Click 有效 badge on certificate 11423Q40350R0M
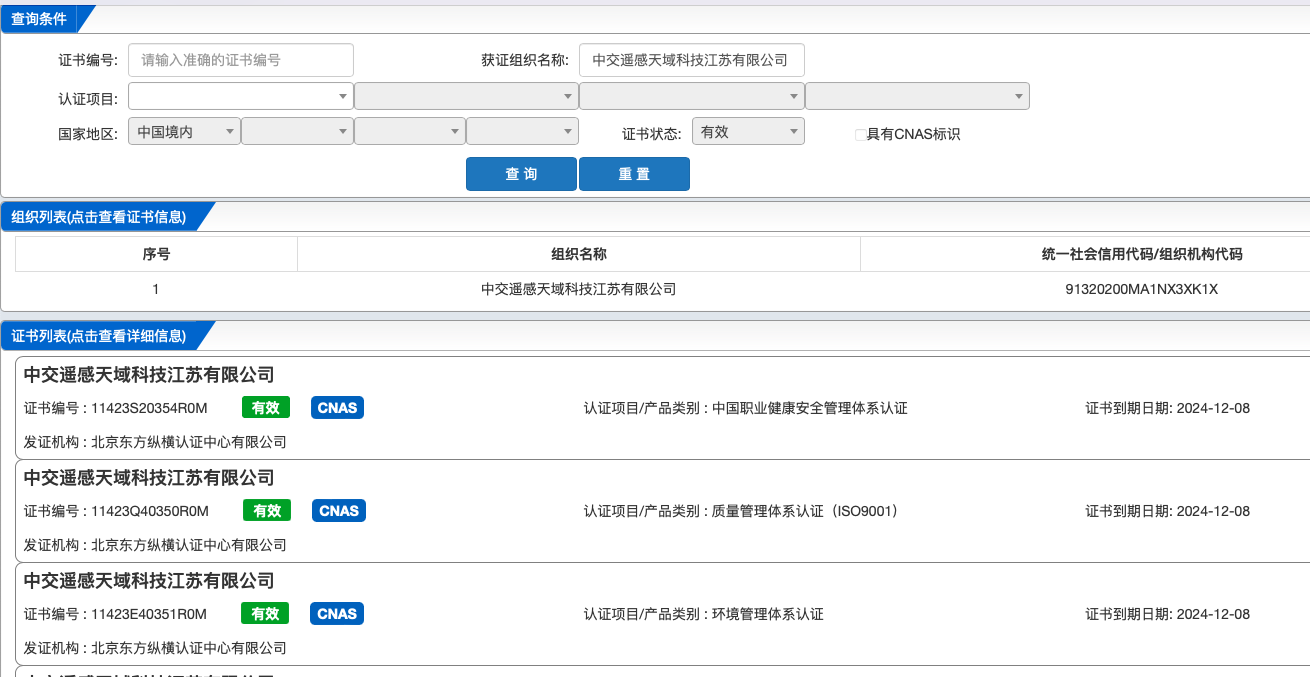This screenshot has width=1310, height=677. pyautogui.click(x=267, y=511)
